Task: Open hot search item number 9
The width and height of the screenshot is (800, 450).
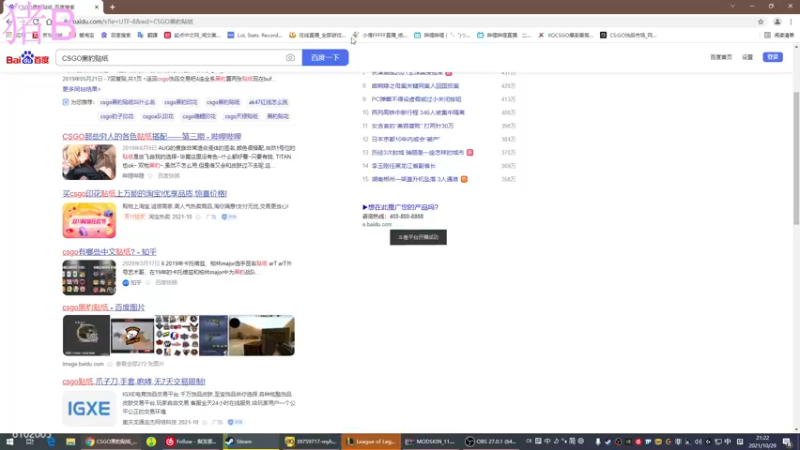Action: (x=416, y=99)
